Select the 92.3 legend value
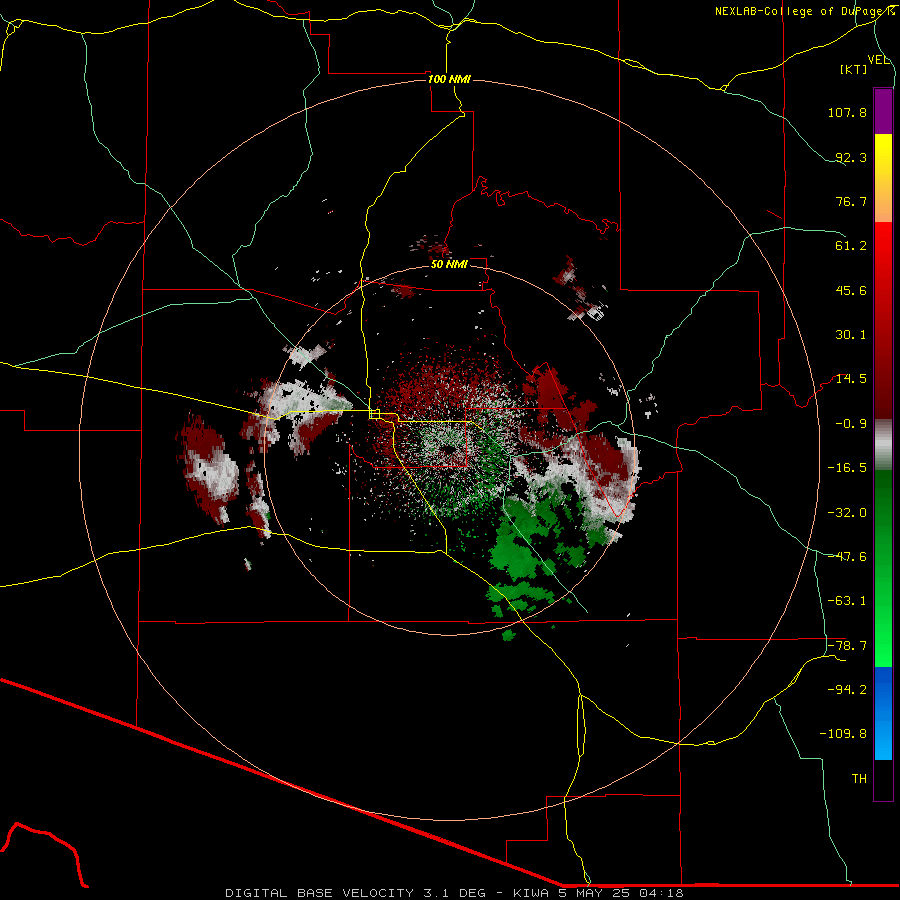Viewport: 900px width, 900px height. pyautogui.click(x=851, y=157)
